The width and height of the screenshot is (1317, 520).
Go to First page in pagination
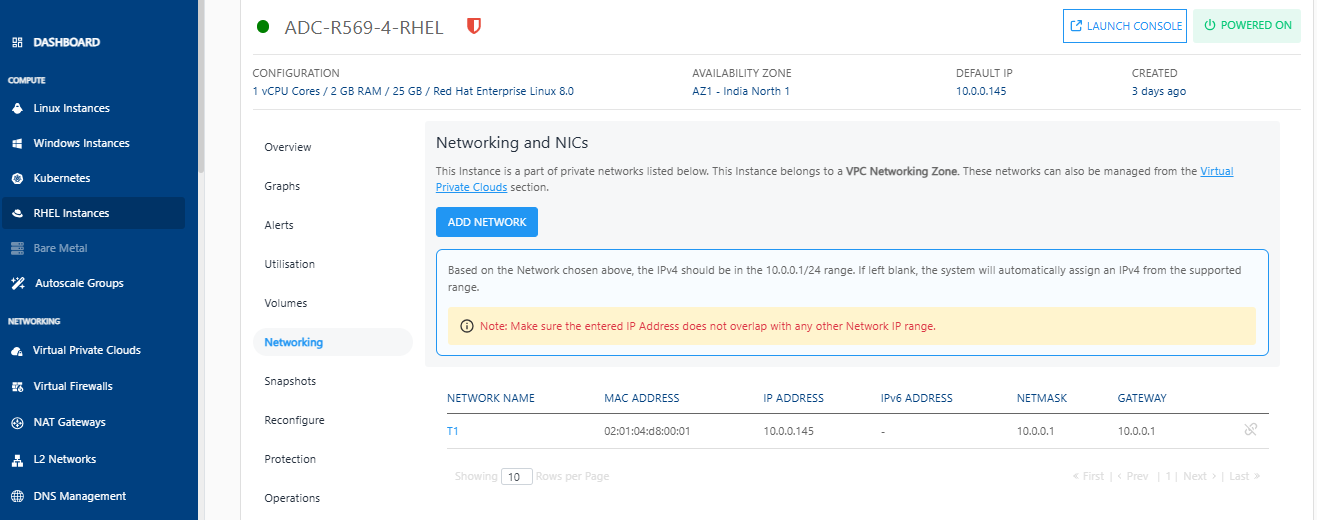tap(1088, 477)
